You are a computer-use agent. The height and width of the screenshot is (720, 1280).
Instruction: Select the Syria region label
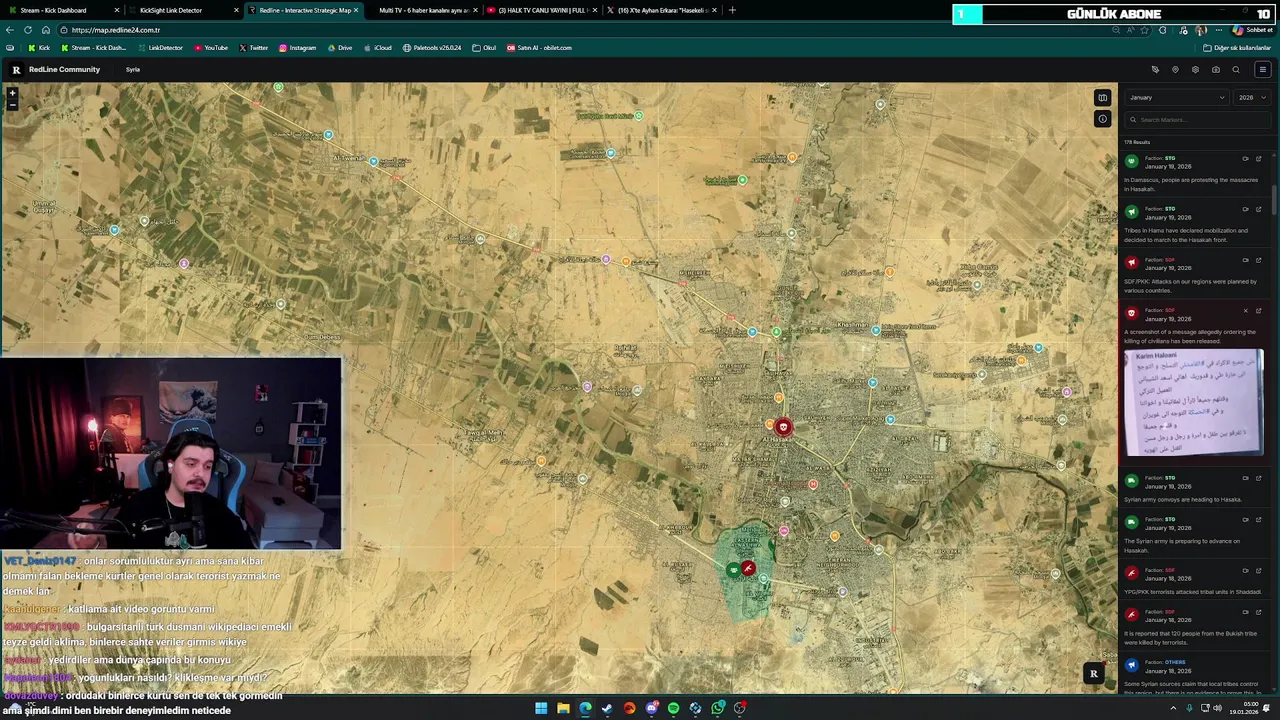[133, 70]
